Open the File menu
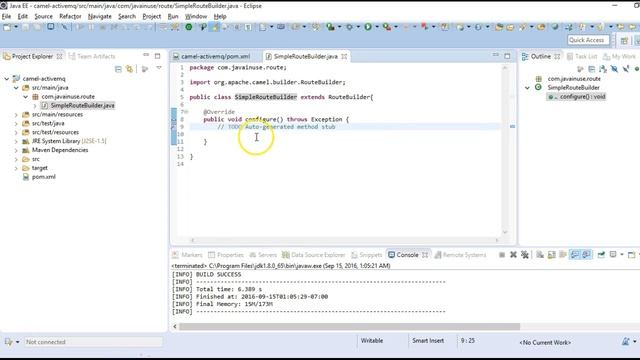640x360 pixels. pyautogui.click(x=7, y=16)
